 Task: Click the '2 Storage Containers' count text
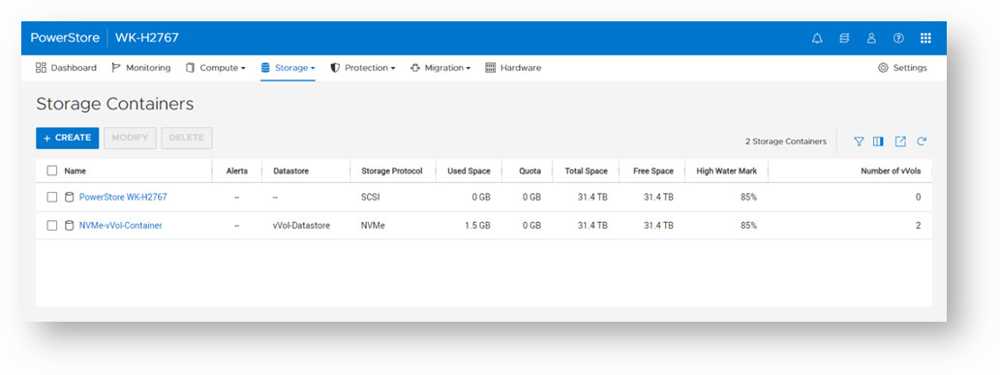pos(786,142)
